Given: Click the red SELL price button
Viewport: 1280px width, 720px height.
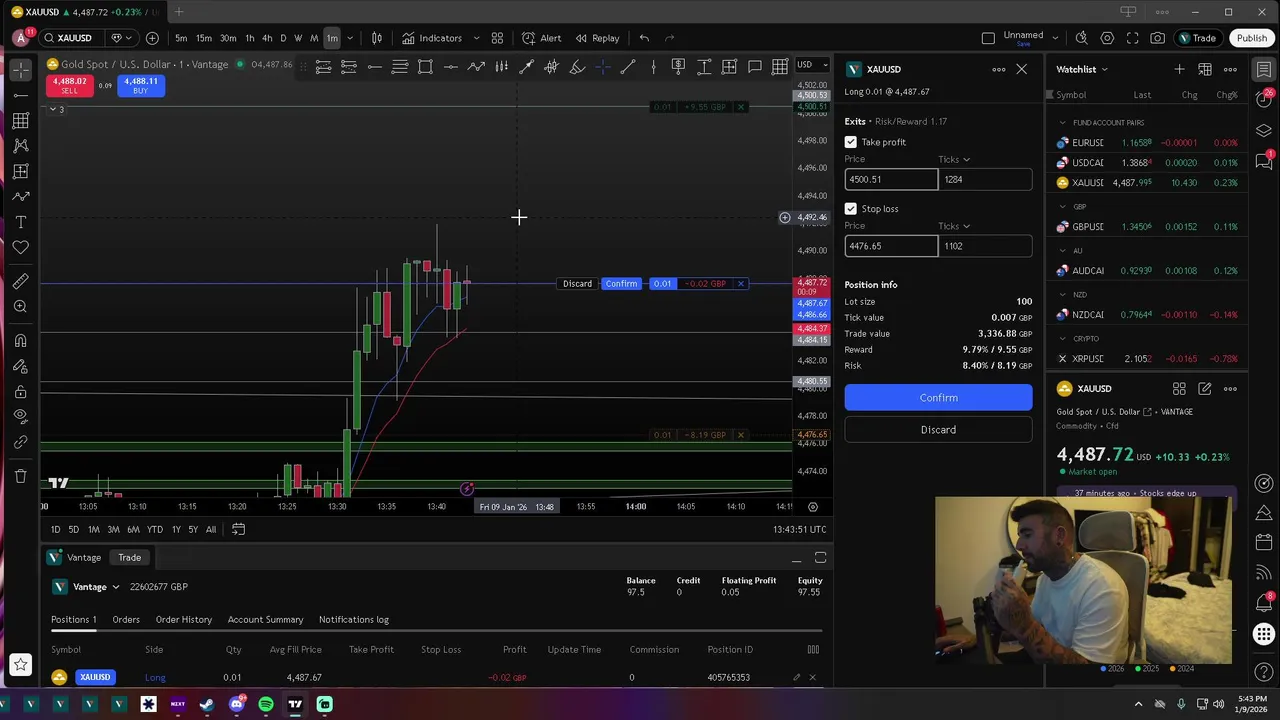Looking at the screenshot, I should click(69, 86).
